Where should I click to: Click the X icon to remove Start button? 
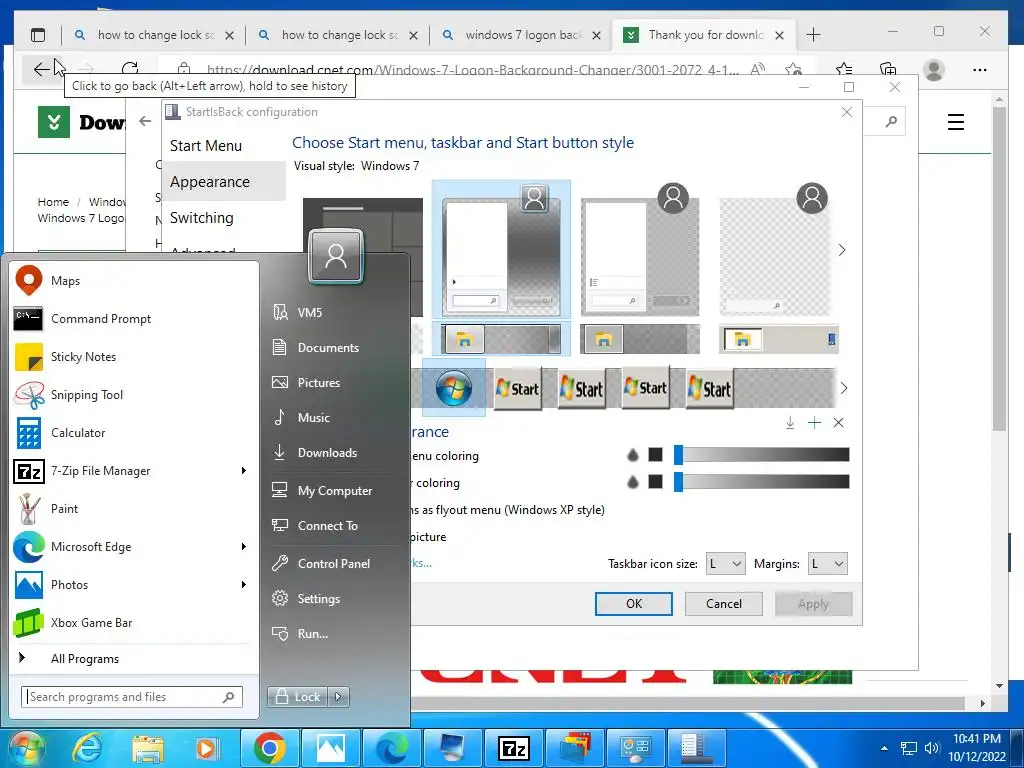tap(839, 423)
